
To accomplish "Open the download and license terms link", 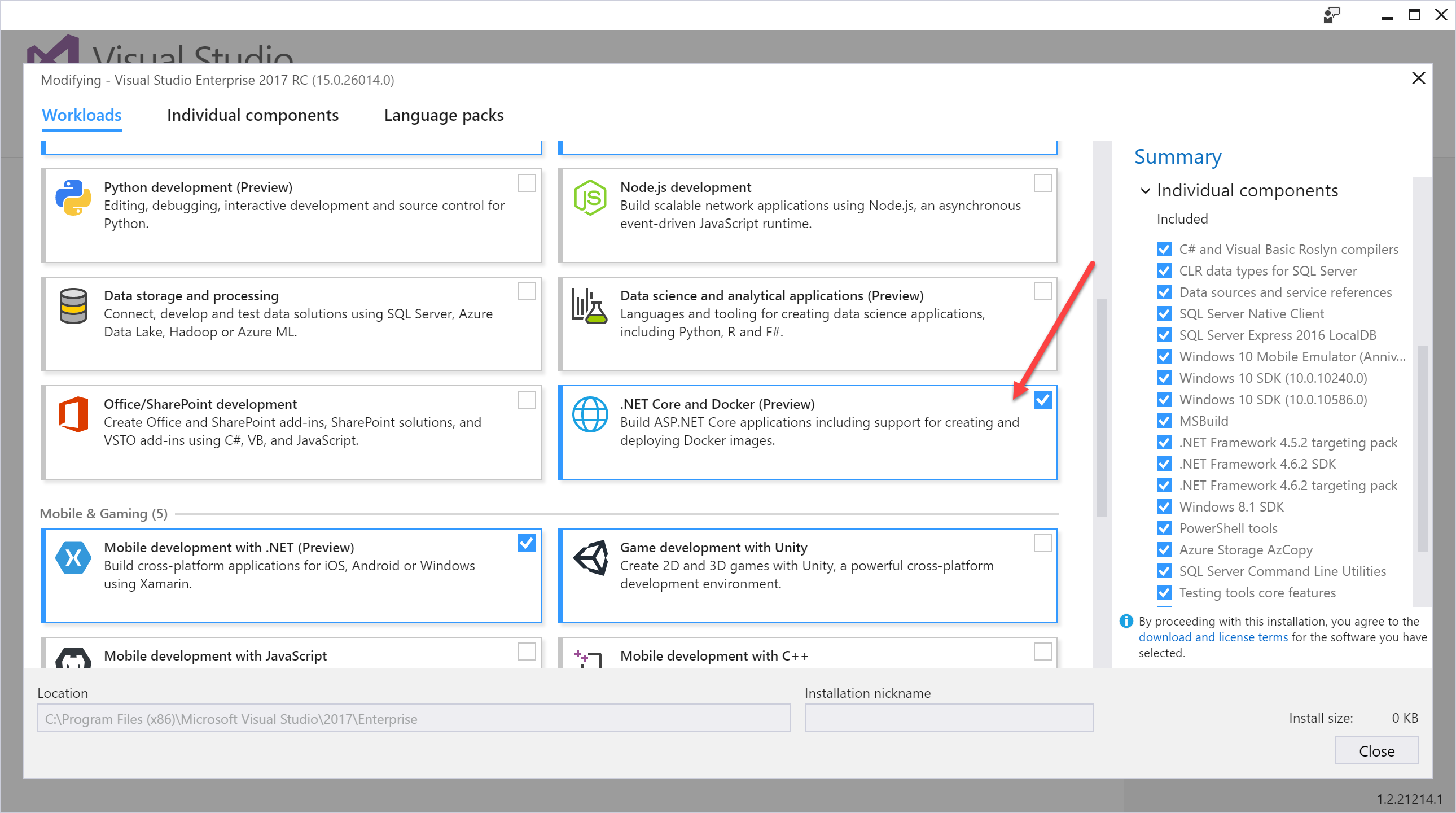I will 1213,637.
